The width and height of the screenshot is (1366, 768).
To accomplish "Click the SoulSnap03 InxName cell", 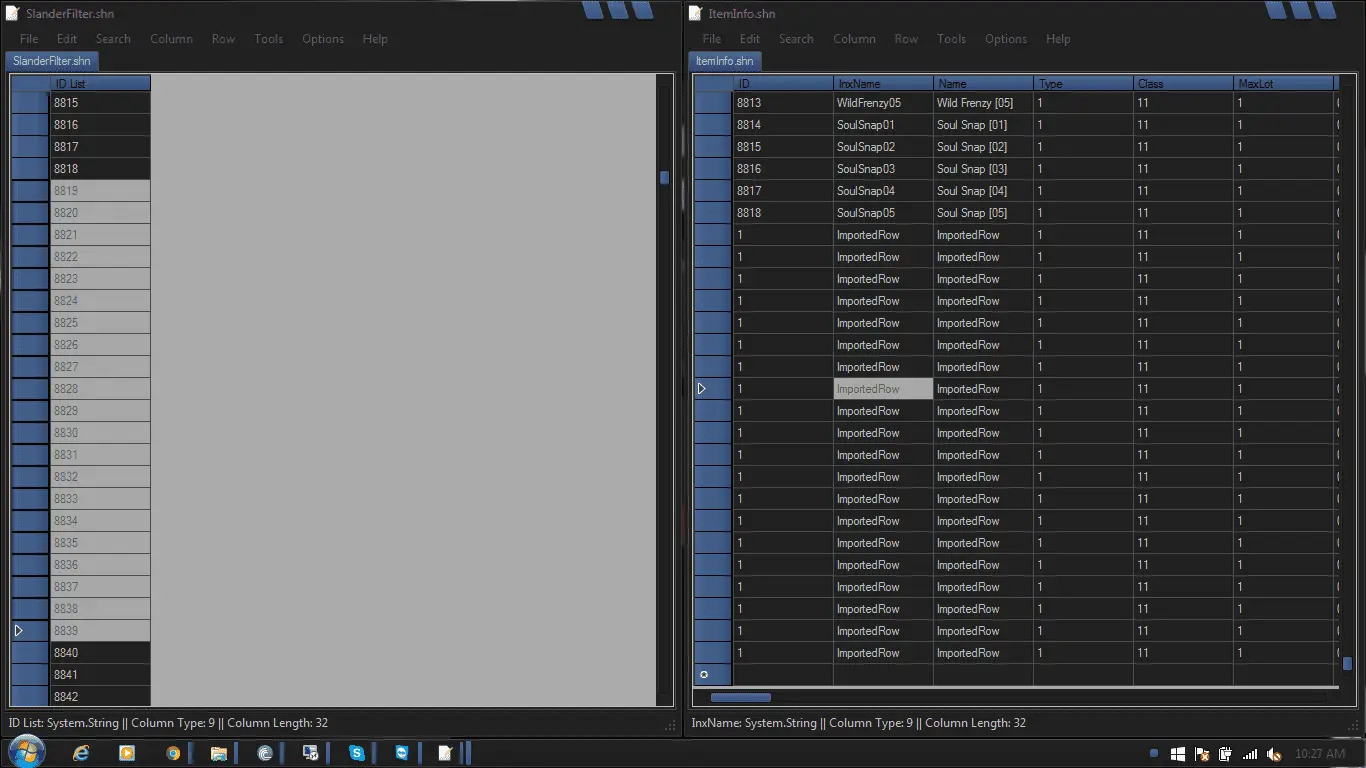I will point(883,169).
